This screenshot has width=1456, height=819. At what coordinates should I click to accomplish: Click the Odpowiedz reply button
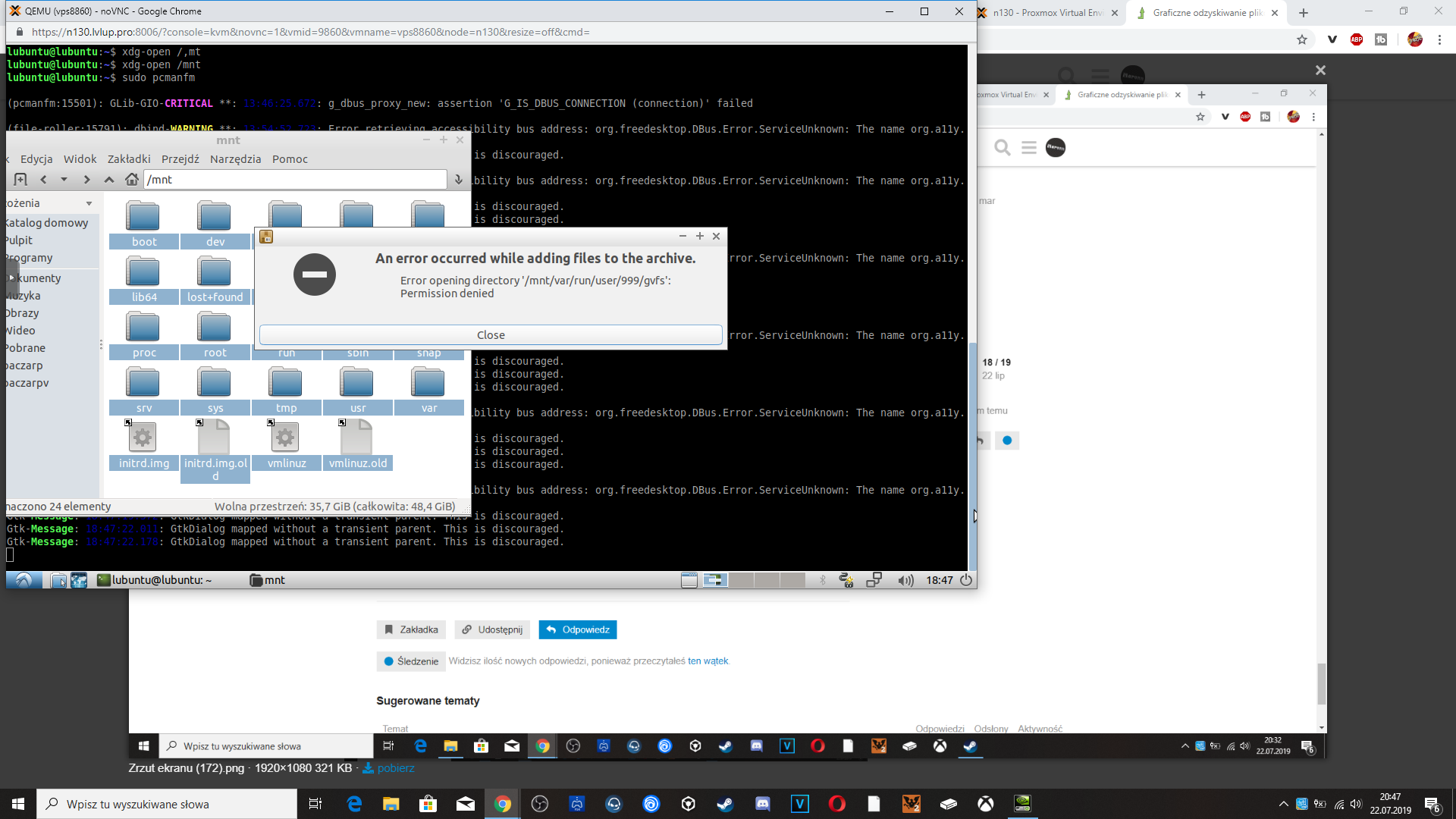578,629
